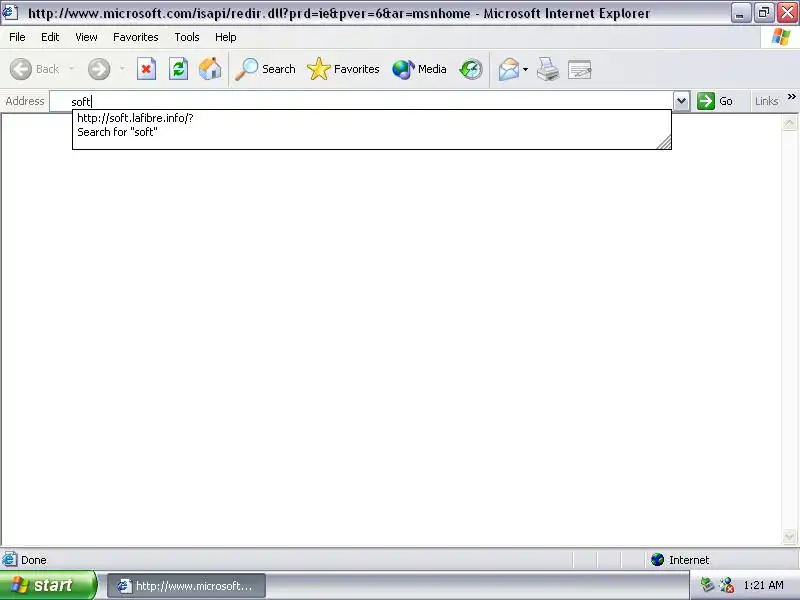The image size is (800, 600).
Task: Open the Windows Start menu
Action: [48, 585]
